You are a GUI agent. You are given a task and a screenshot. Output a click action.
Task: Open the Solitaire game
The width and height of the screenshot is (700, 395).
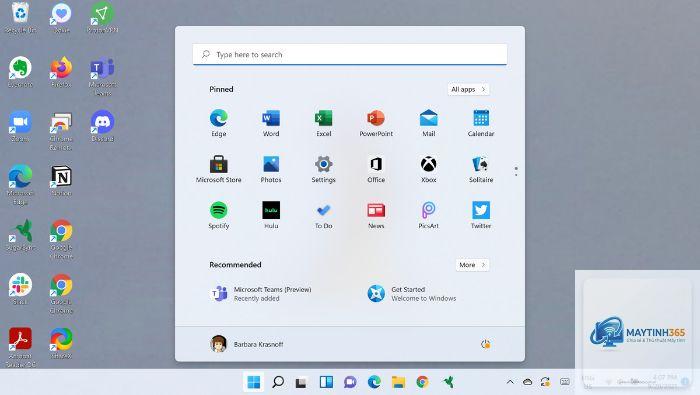point(481,169)
